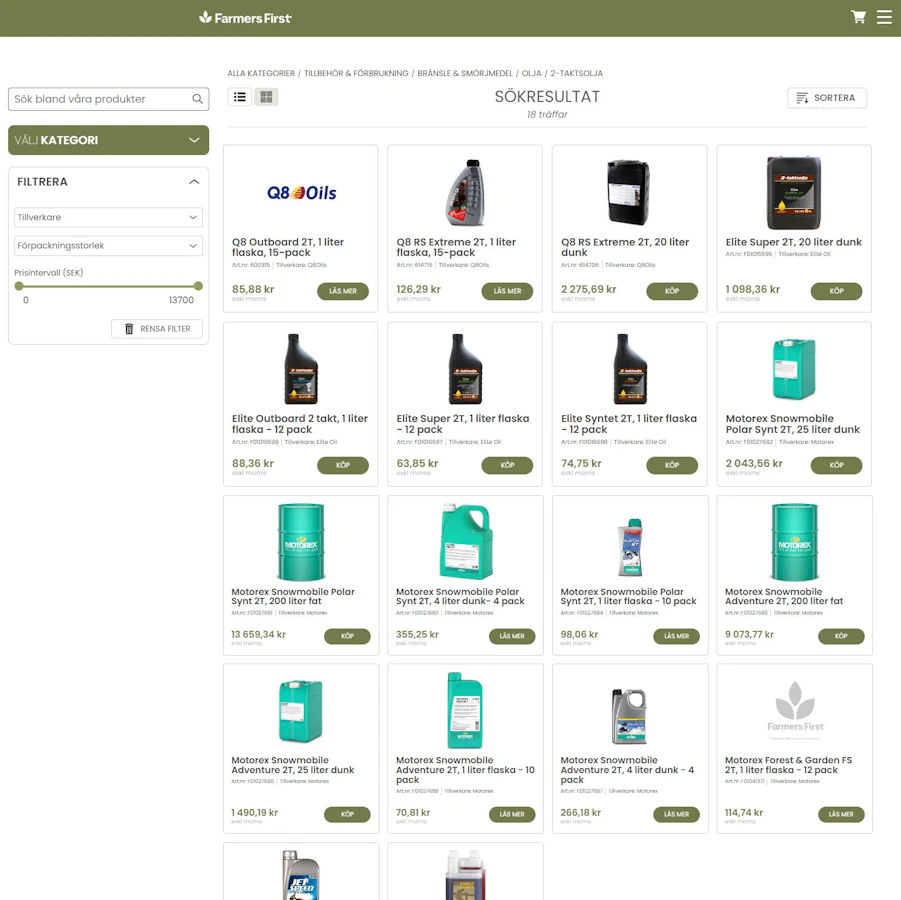Image resolution: width=901 pixels, height=900 pixels.
Task: Go to Alla Kategorier breadcrumb
Action: (261, 74)
